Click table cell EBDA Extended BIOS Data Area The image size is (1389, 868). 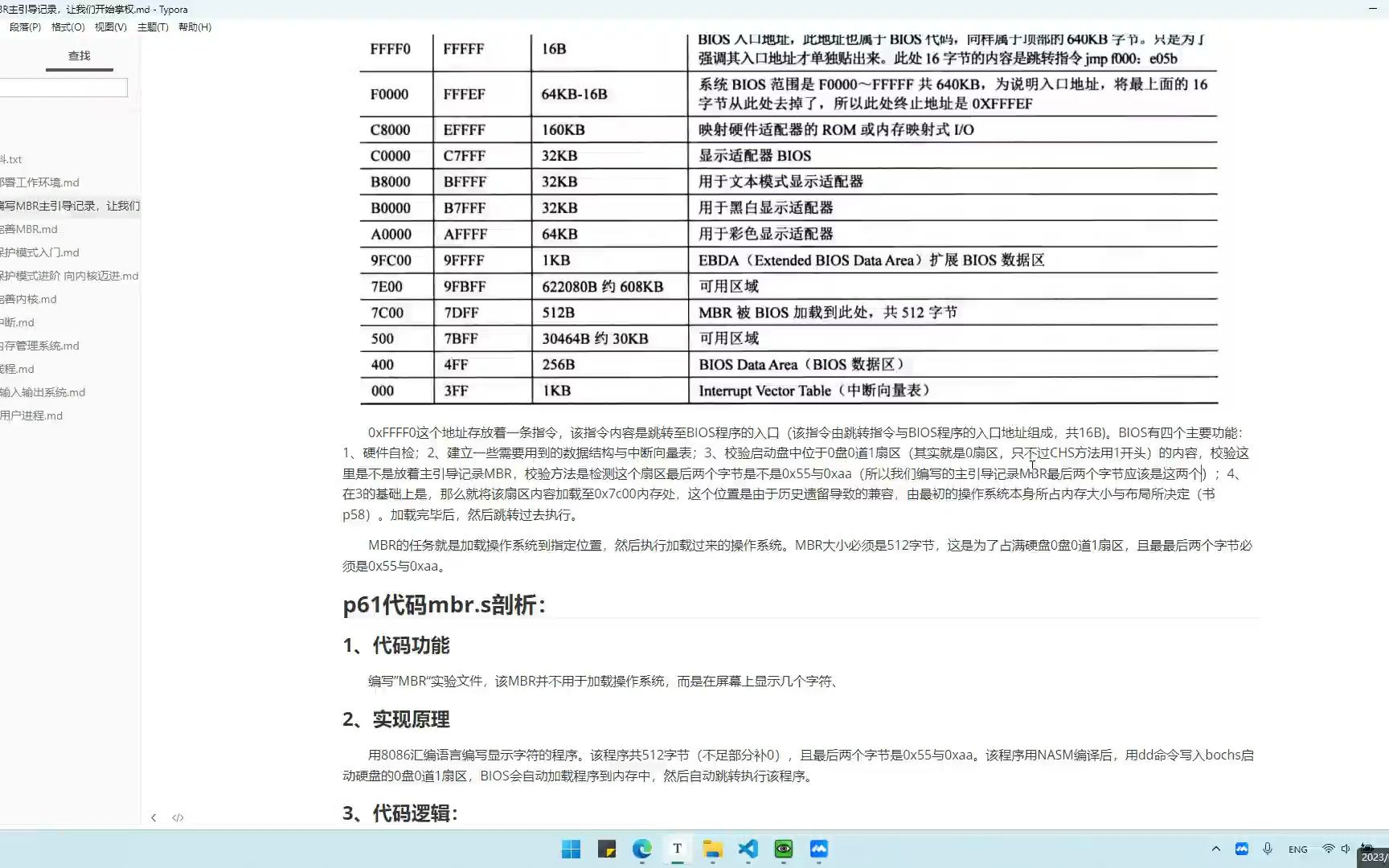[871, 260]
